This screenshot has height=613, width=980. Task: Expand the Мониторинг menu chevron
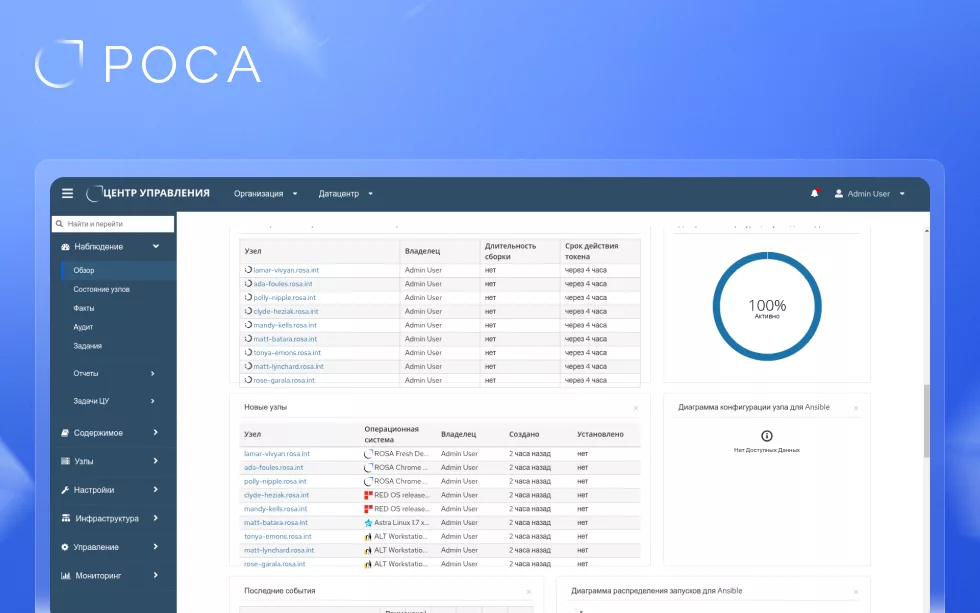coord(156,575)
